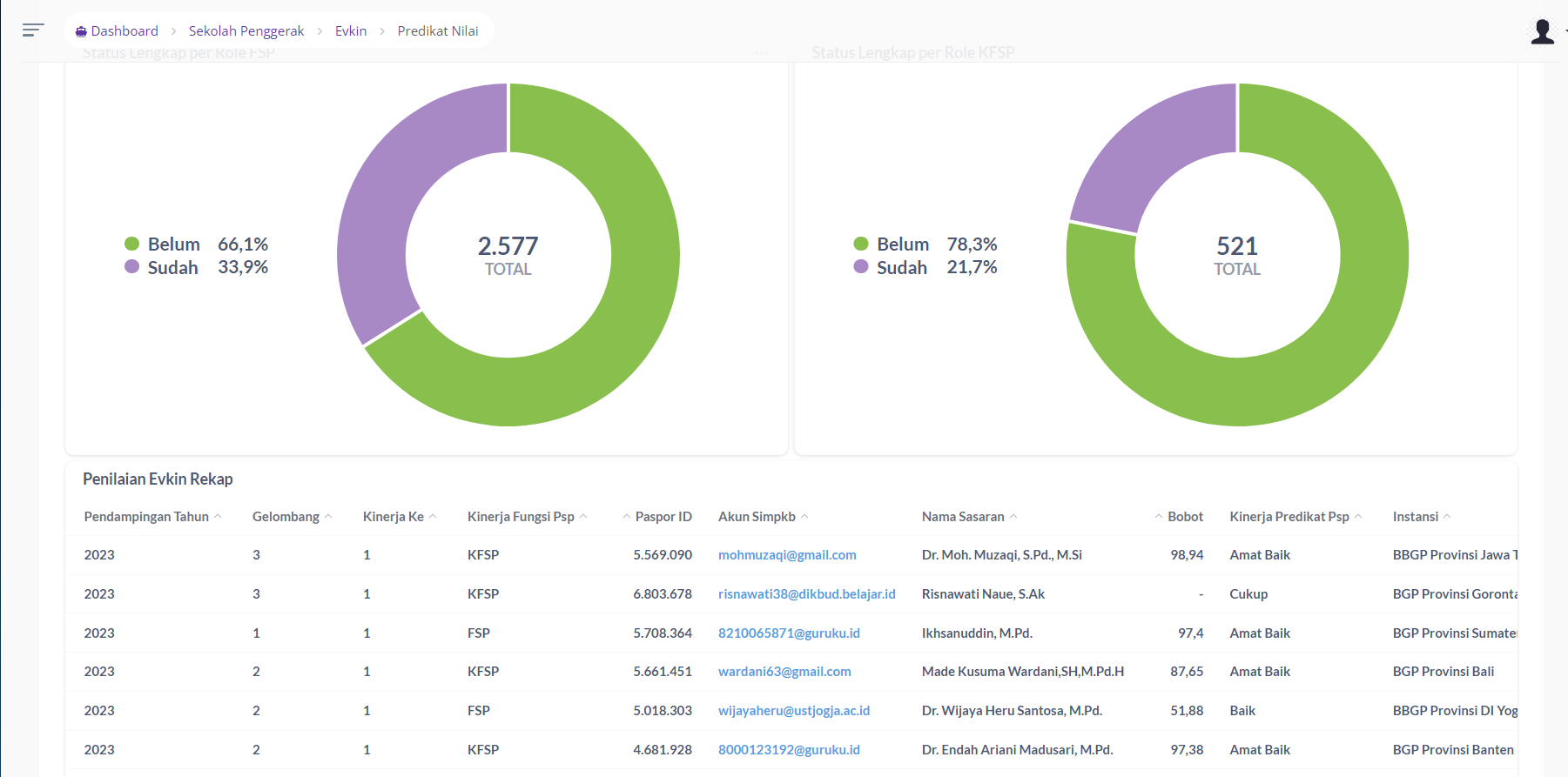1568x777 pixels.
Task: Open 8210065871@guruku.id link
Action: tap(789, 633)
